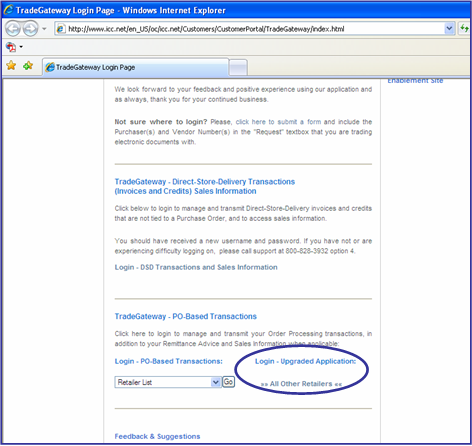The image size is (472, 446).
Task: Open Feedback & Suggestions link
Action: pyautogui.click(x=157, y=436)
